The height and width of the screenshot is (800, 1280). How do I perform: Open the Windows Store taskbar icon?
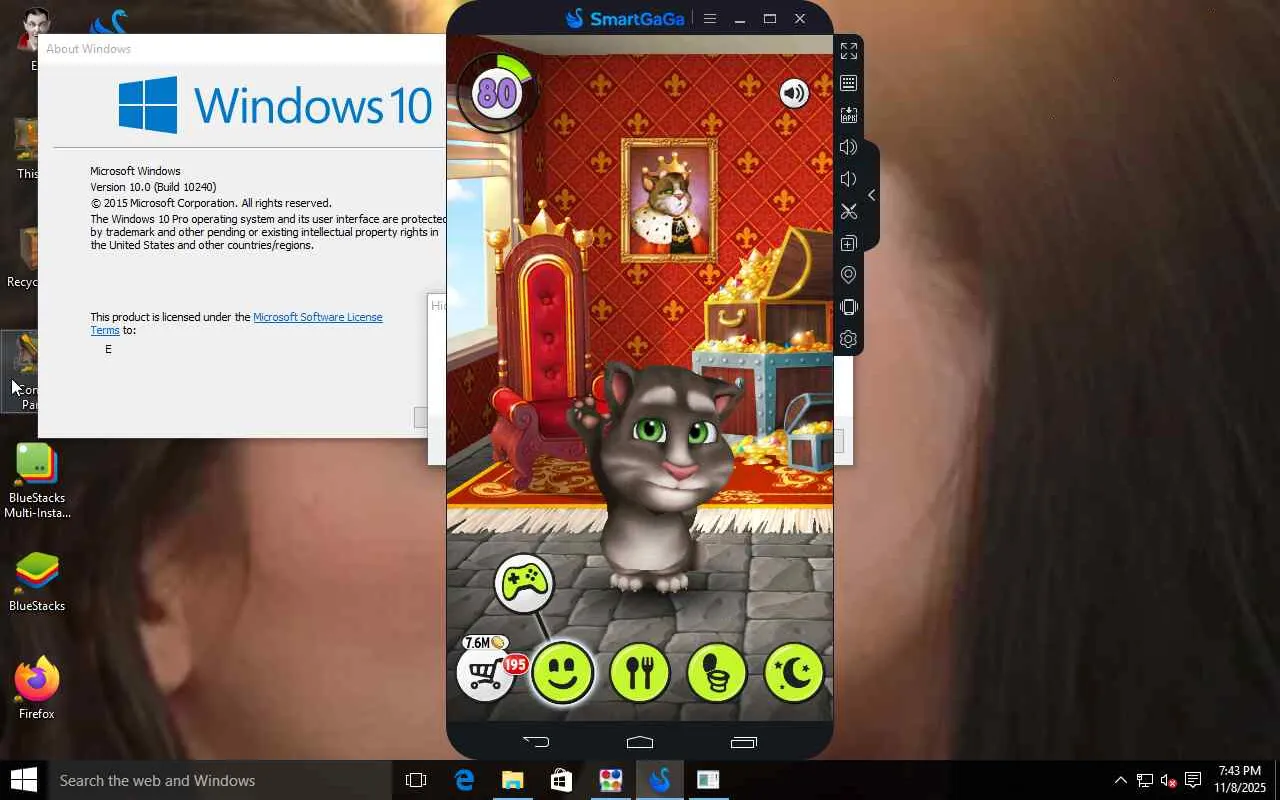561,780
